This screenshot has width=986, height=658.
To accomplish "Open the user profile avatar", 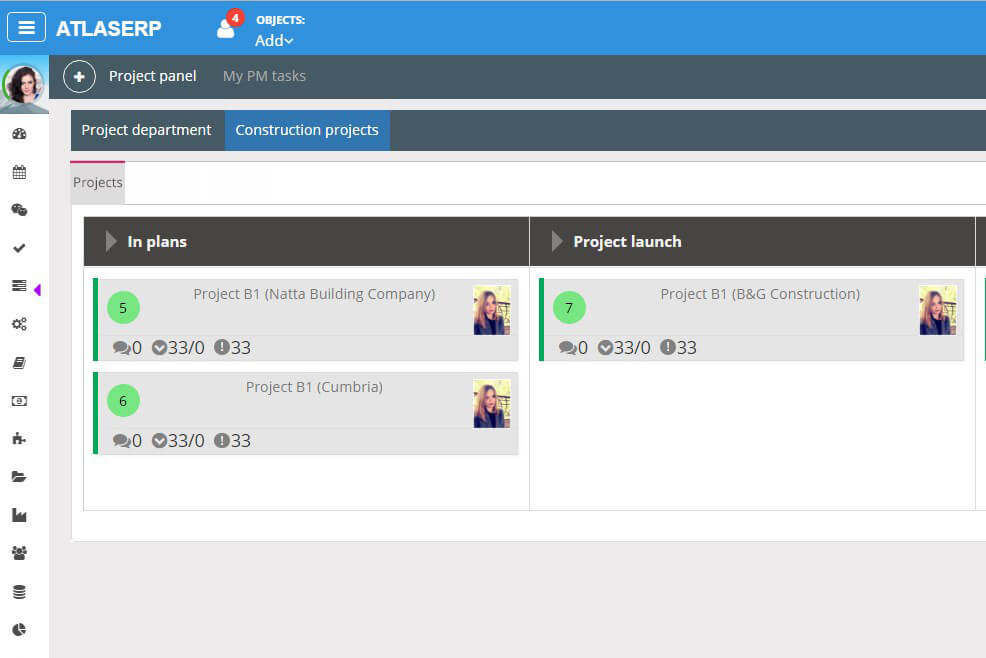I will [x=24, y=84].
